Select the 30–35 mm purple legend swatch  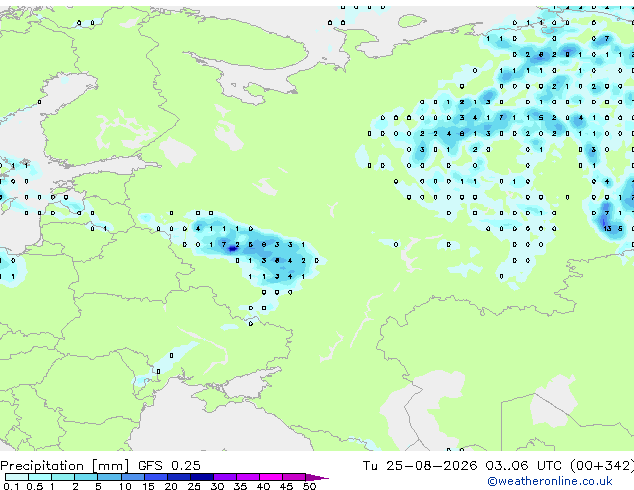[224, 477]
